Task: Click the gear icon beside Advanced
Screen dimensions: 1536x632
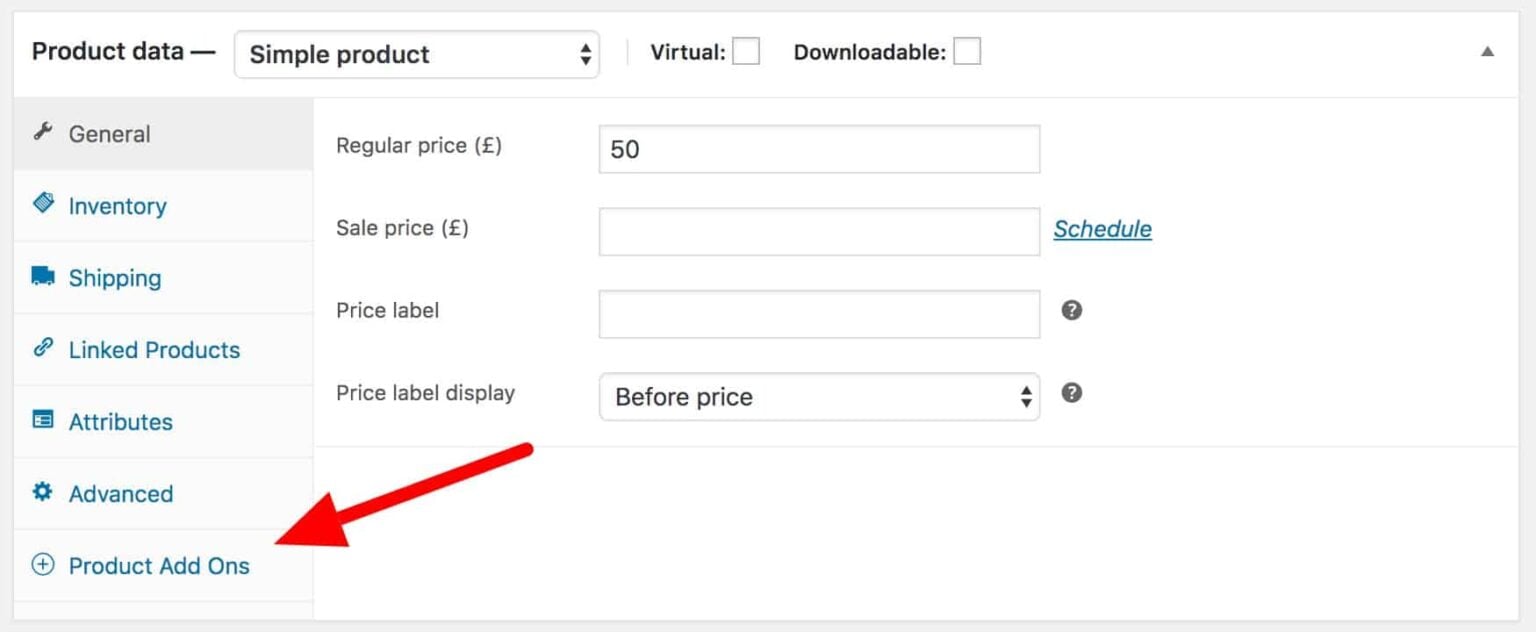Action: click(43, 492)
